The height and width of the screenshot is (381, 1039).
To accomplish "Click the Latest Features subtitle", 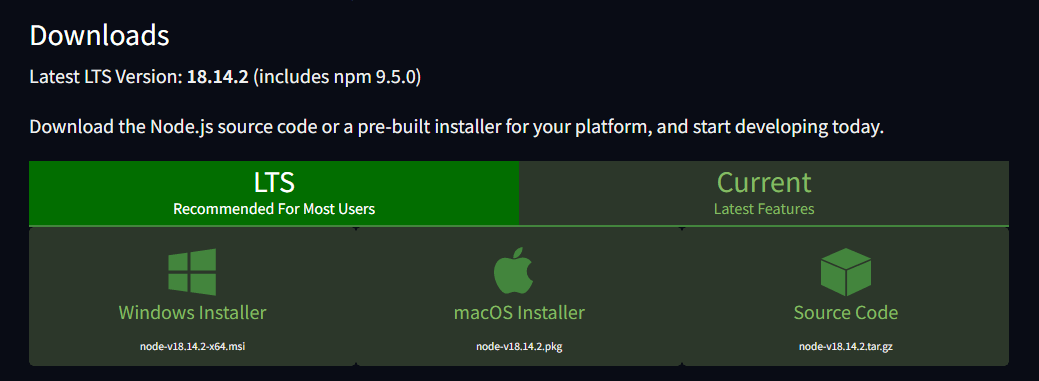I will click(764, 209).
